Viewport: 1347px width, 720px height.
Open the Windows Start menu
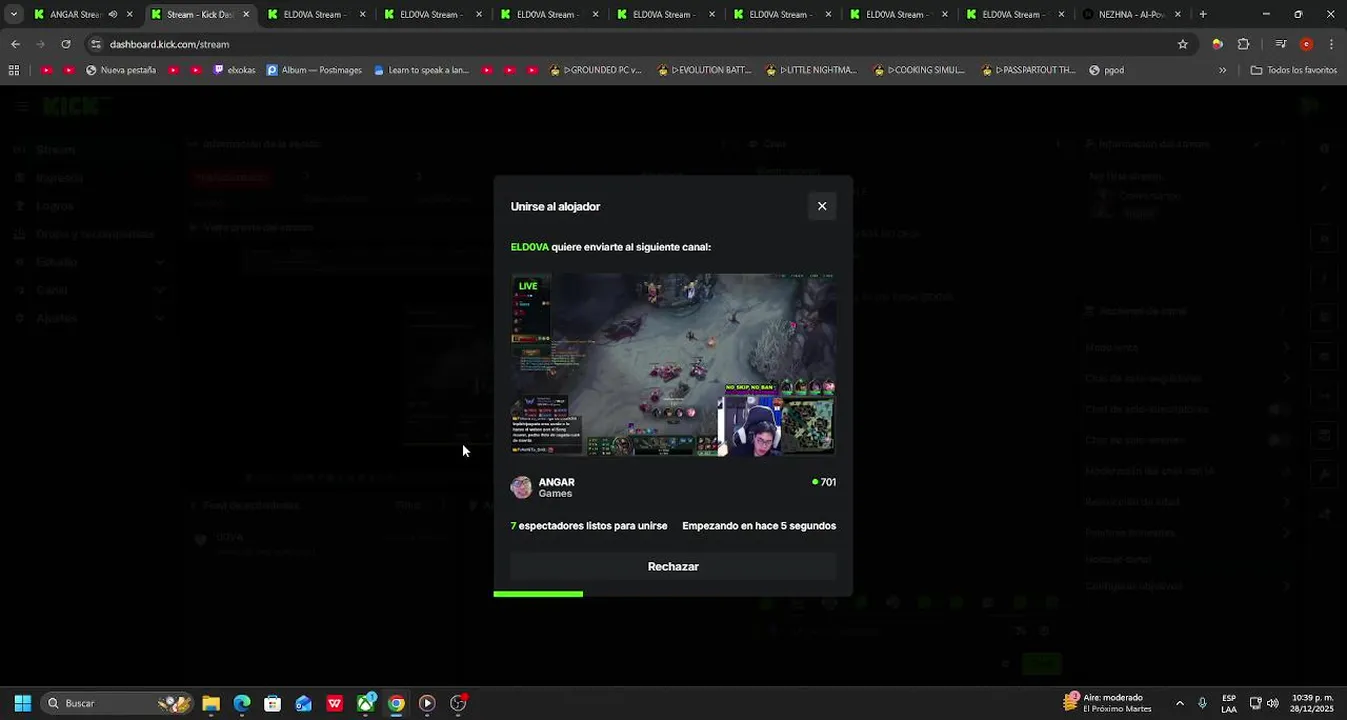(x=22, y=703)
